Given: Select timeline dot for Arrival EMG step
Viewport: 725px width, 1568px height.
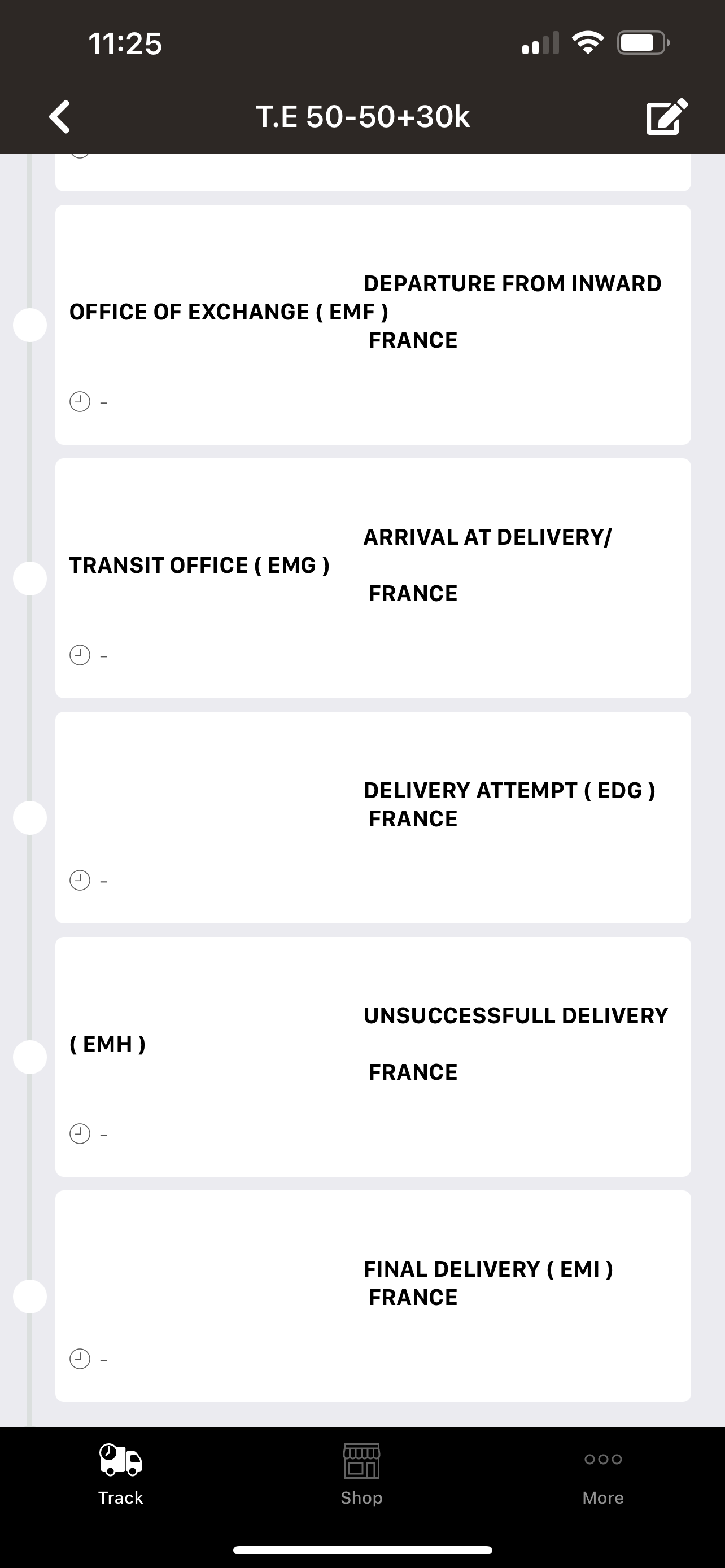Looking at the screenshot, I should [30, 578].
